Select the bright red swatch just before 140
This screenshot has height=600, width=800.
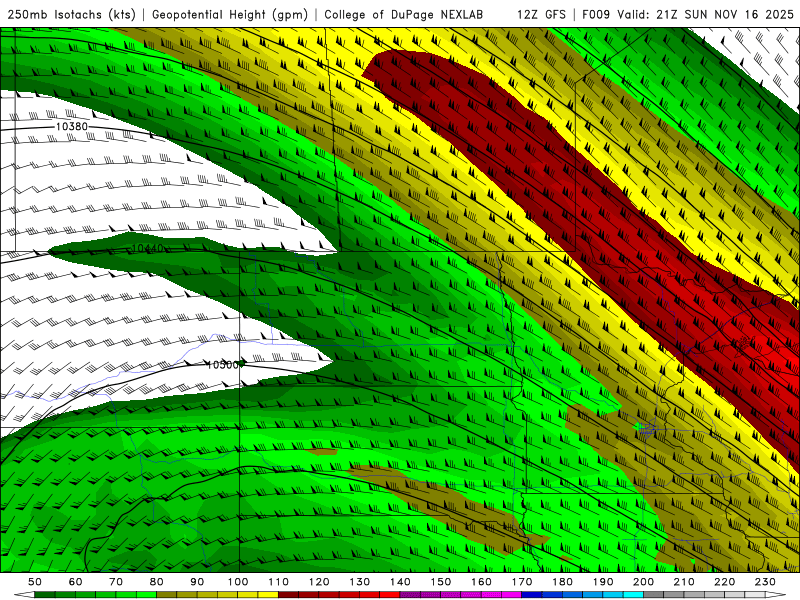(390, 594)
